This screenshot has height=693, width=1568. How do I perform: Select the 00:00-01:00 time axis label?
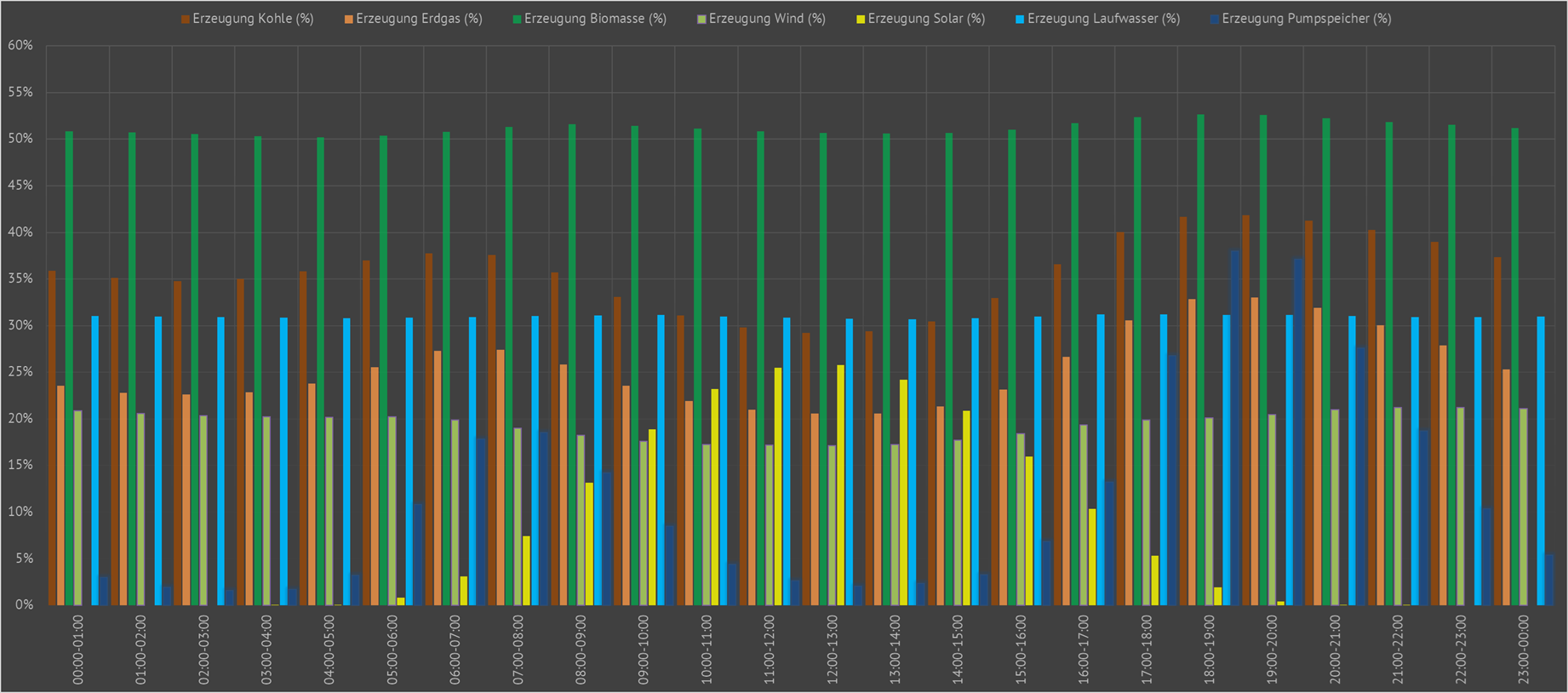(78, 650)
